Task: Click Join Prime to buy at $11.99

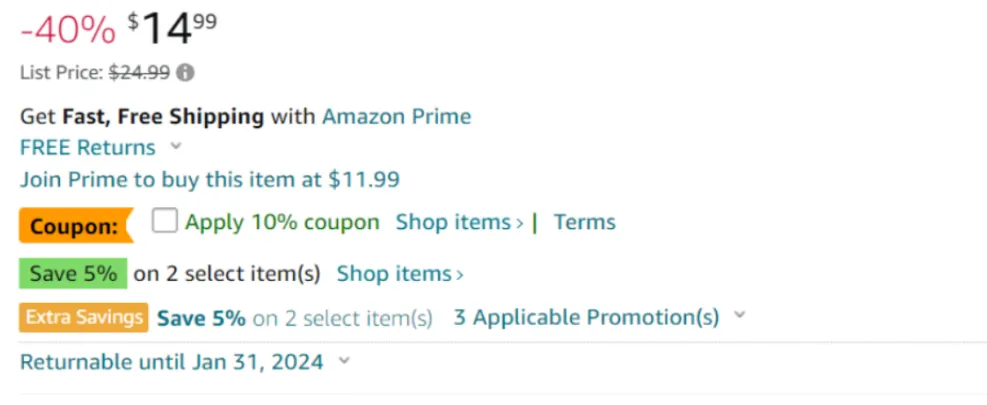Action: [x=210, y=180]
